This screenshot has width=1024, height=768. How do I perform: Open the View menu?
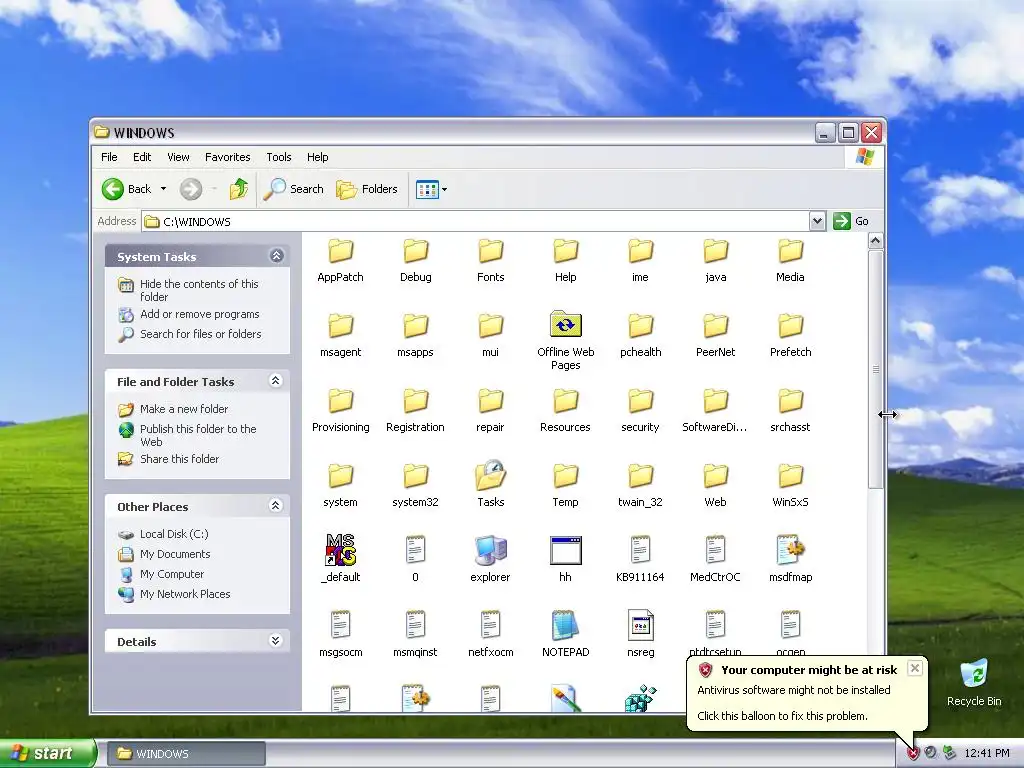coord(178,157)
